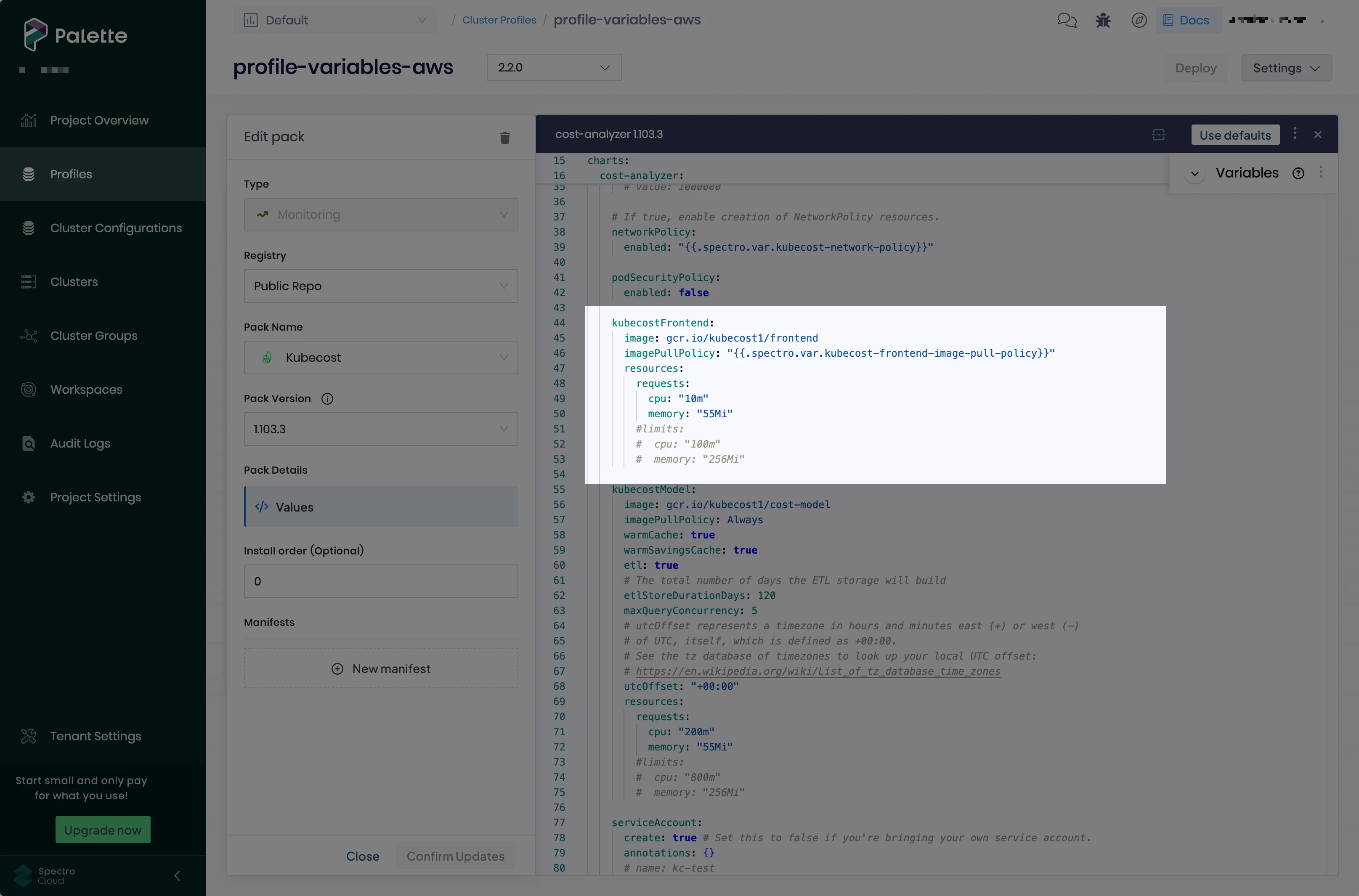The height and width of the screenshot is (896, 1359).
Task: Toggle Project Overview in the navigation
Action: pos(98,120)
